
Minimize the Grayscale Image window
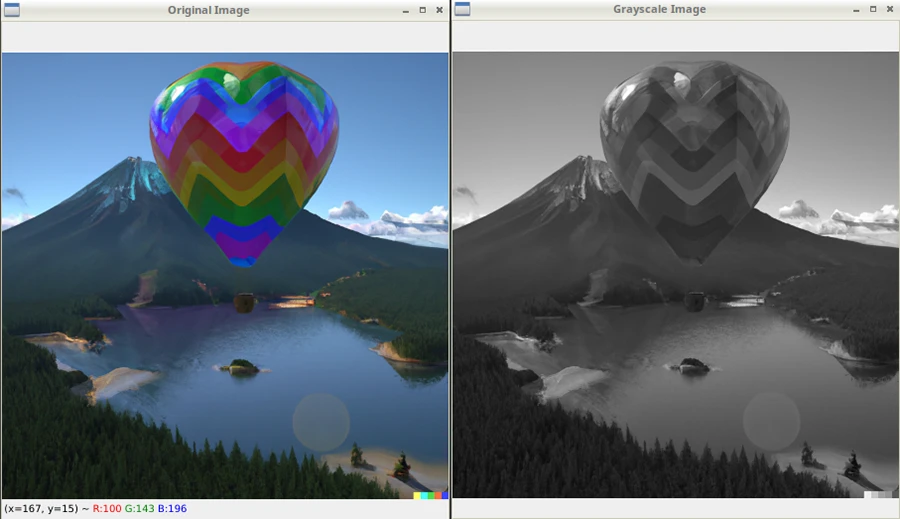[x=856, y=10]
